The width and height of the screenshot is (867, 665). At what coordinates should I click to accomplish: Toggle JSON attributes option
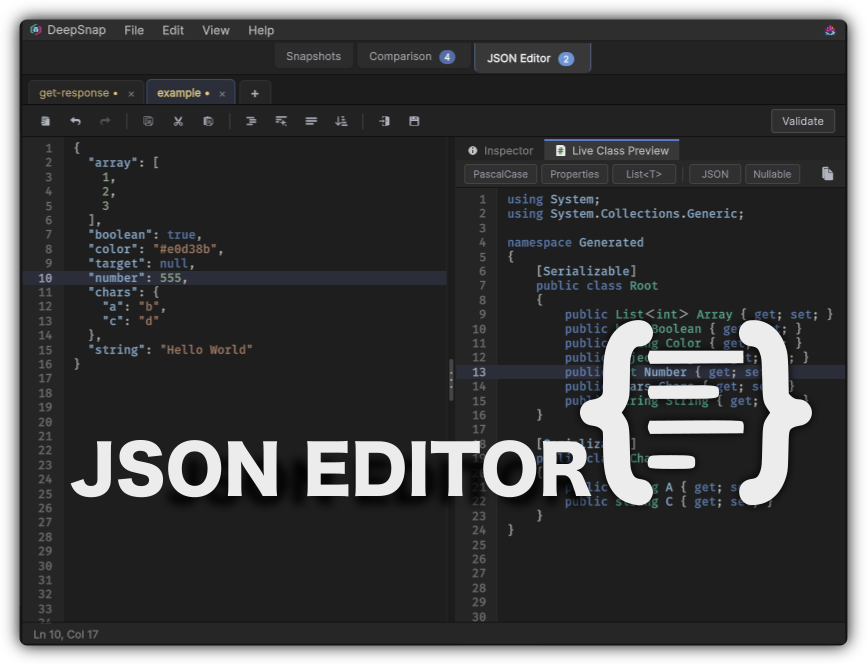tap(715, 174)
